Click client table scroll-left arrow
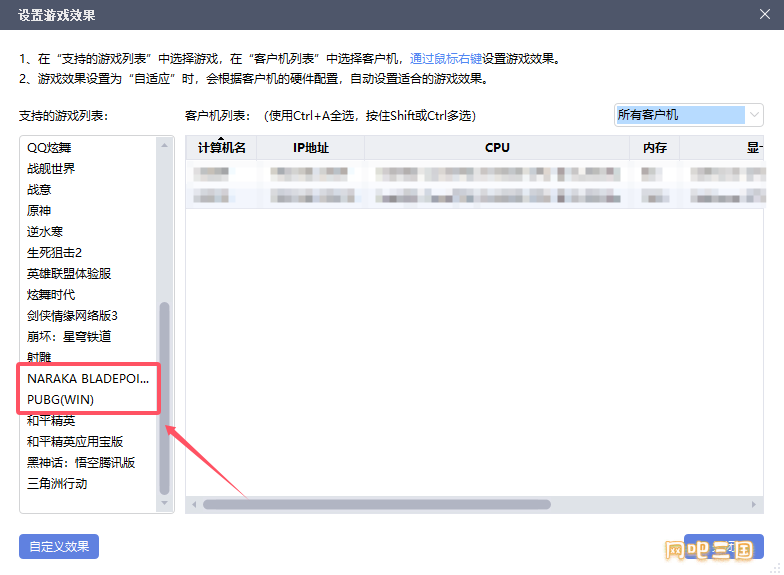The height and width of the screenshot is (575, 784). pyautogui.click(x=194, y=504)
